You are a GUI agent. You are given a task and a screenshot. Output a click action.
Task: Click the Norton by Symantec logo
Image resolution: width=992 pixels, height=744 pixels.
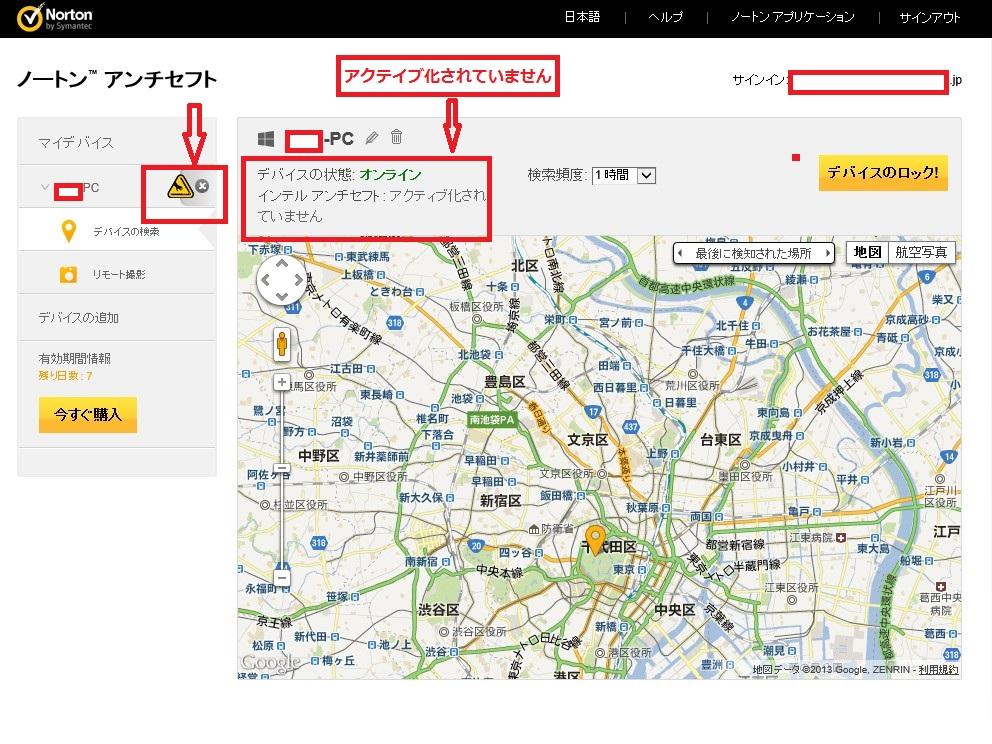pos(54,18)
